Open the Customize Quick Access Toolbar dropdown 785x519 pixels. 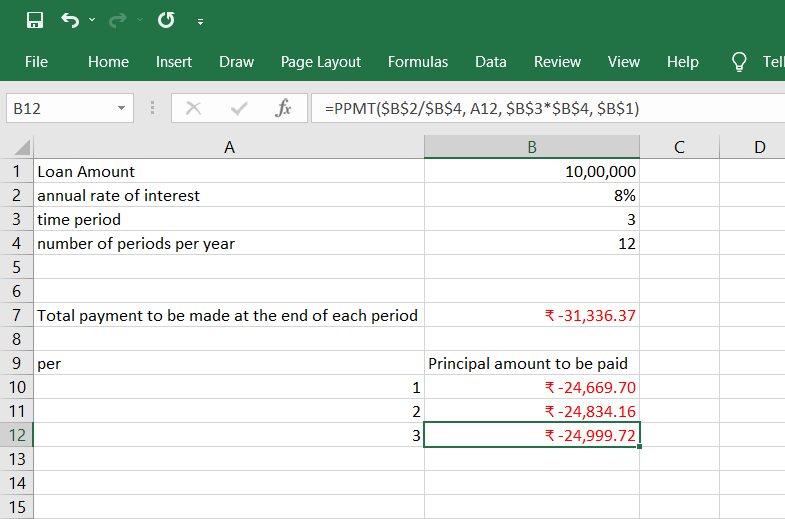click(200, 21)
